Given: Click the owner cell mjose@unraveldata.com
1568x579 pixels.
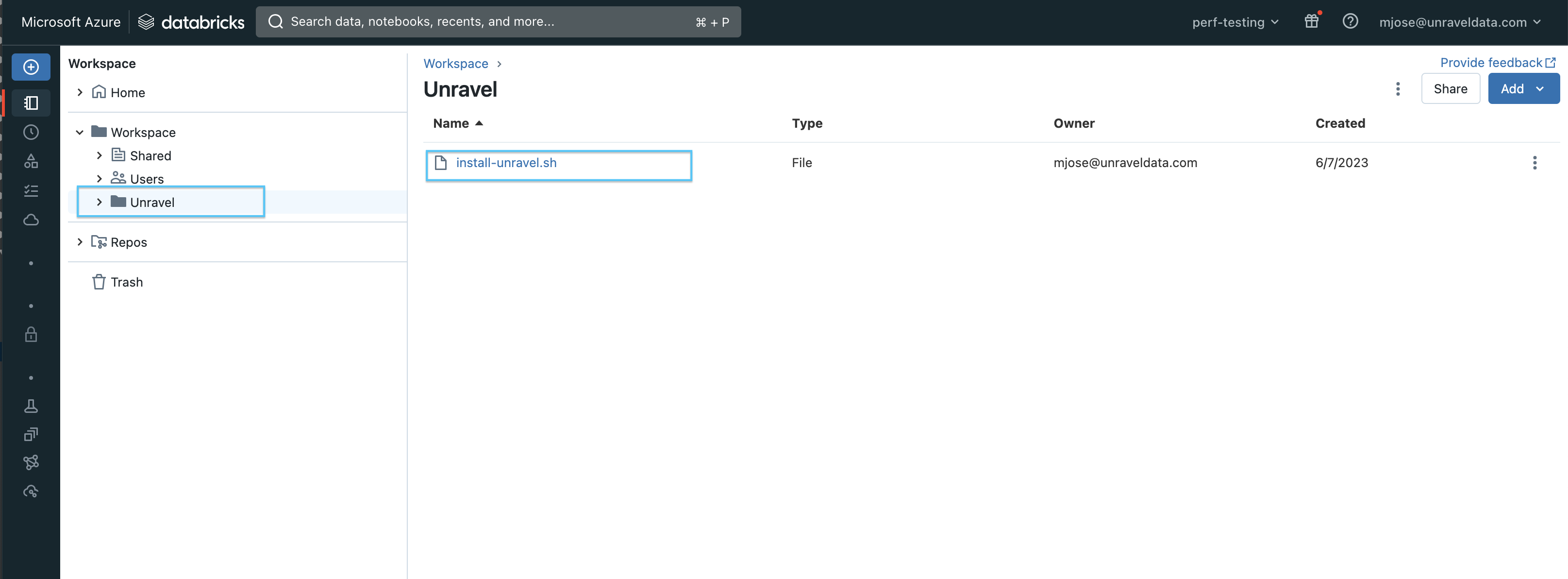Looking at the screenshot, I should (x=1125, y=163).
